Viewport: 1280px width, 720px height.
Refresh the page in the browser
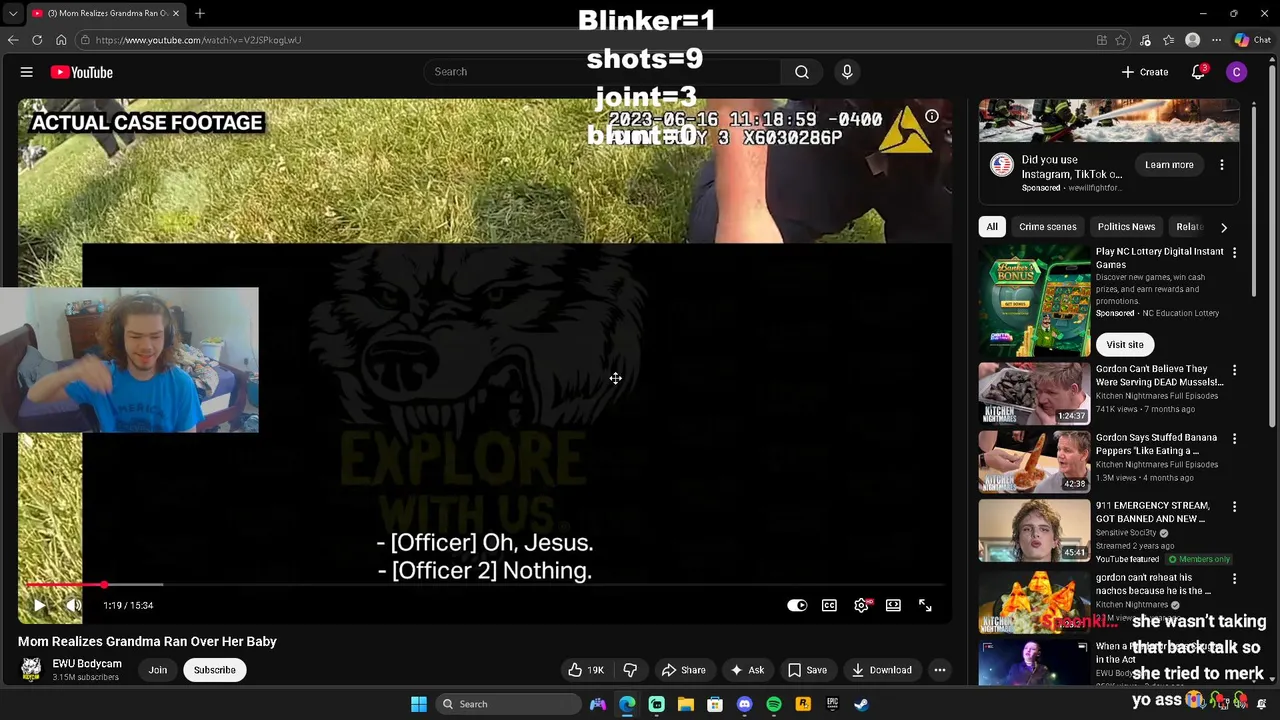click(x=37, y=40)
